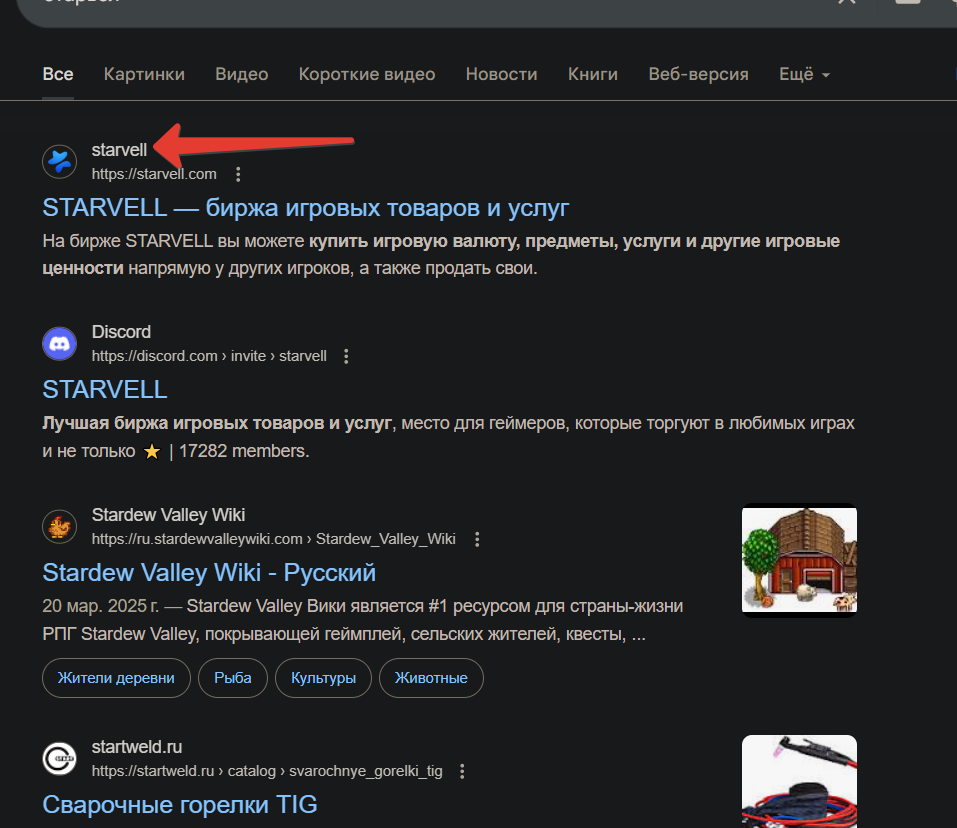Click the https://starvell.com URL text
Viewport: 957px width, 828px height.
pyautogui.click(x=154, y=174)
